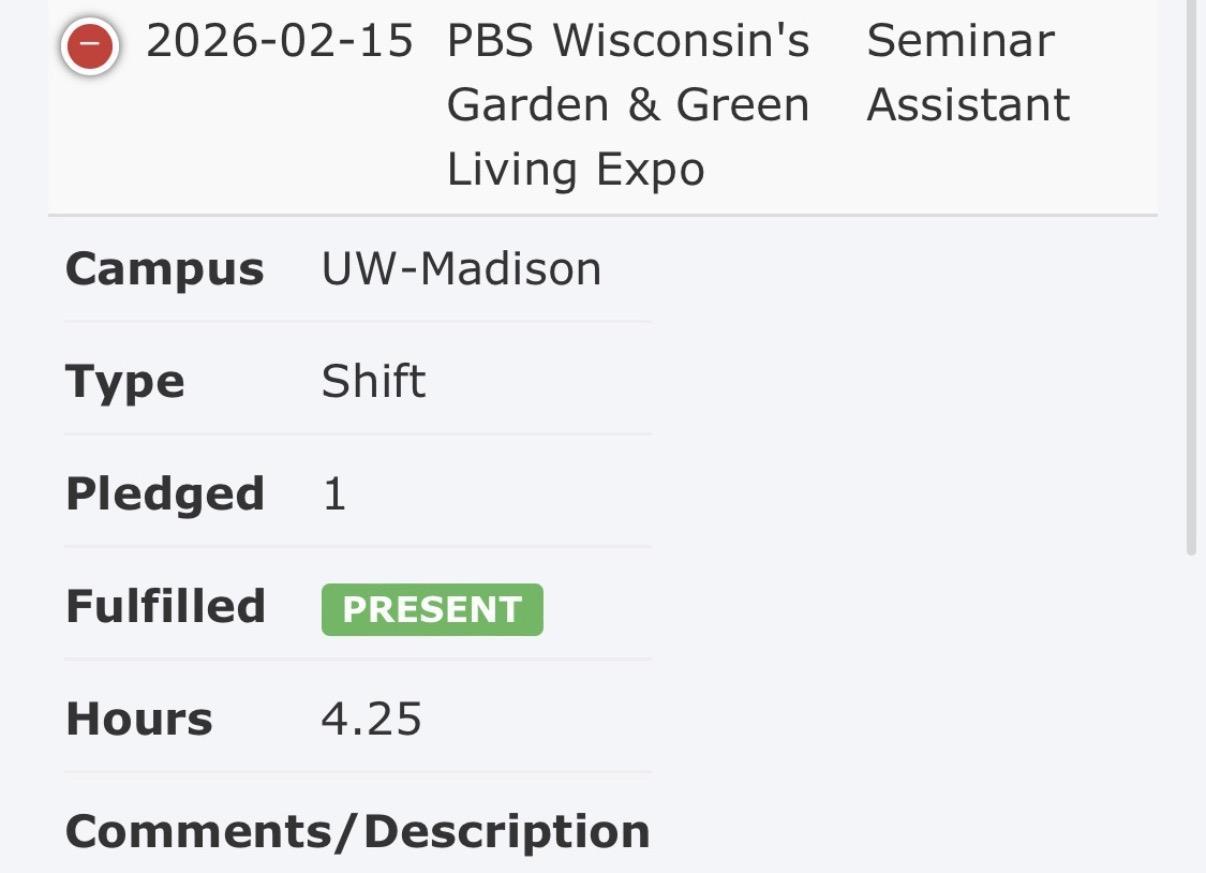This screenshot has height=873, width=1206.
Task: Click the green PRESENT badge
Action: tap(432, 609)
